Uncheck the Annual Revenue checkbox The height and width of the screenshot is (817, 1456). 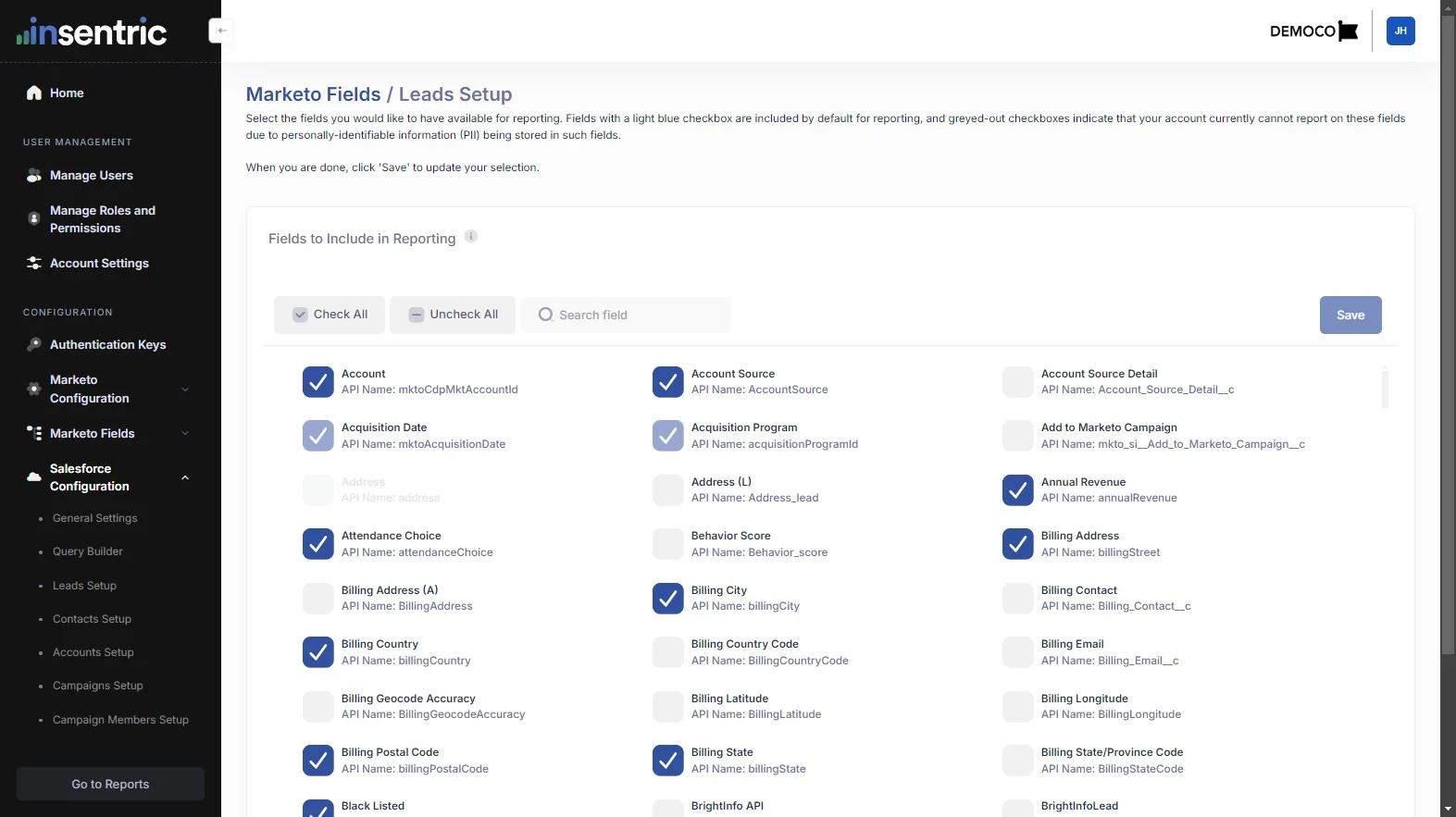[x=1018, y=489]
